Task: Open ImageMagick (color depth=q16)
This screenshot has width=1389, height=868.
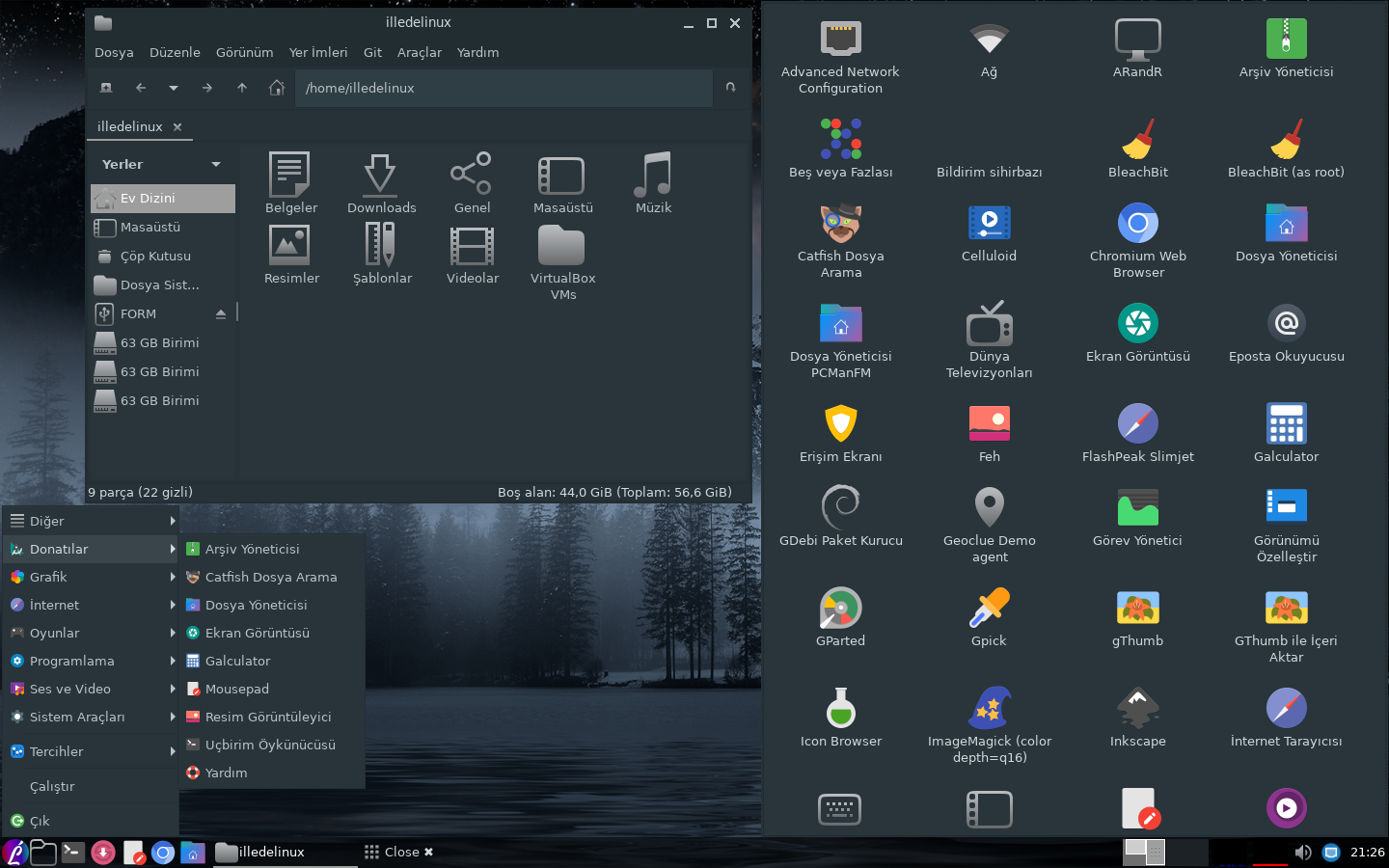Action: [x=989, y=726]
